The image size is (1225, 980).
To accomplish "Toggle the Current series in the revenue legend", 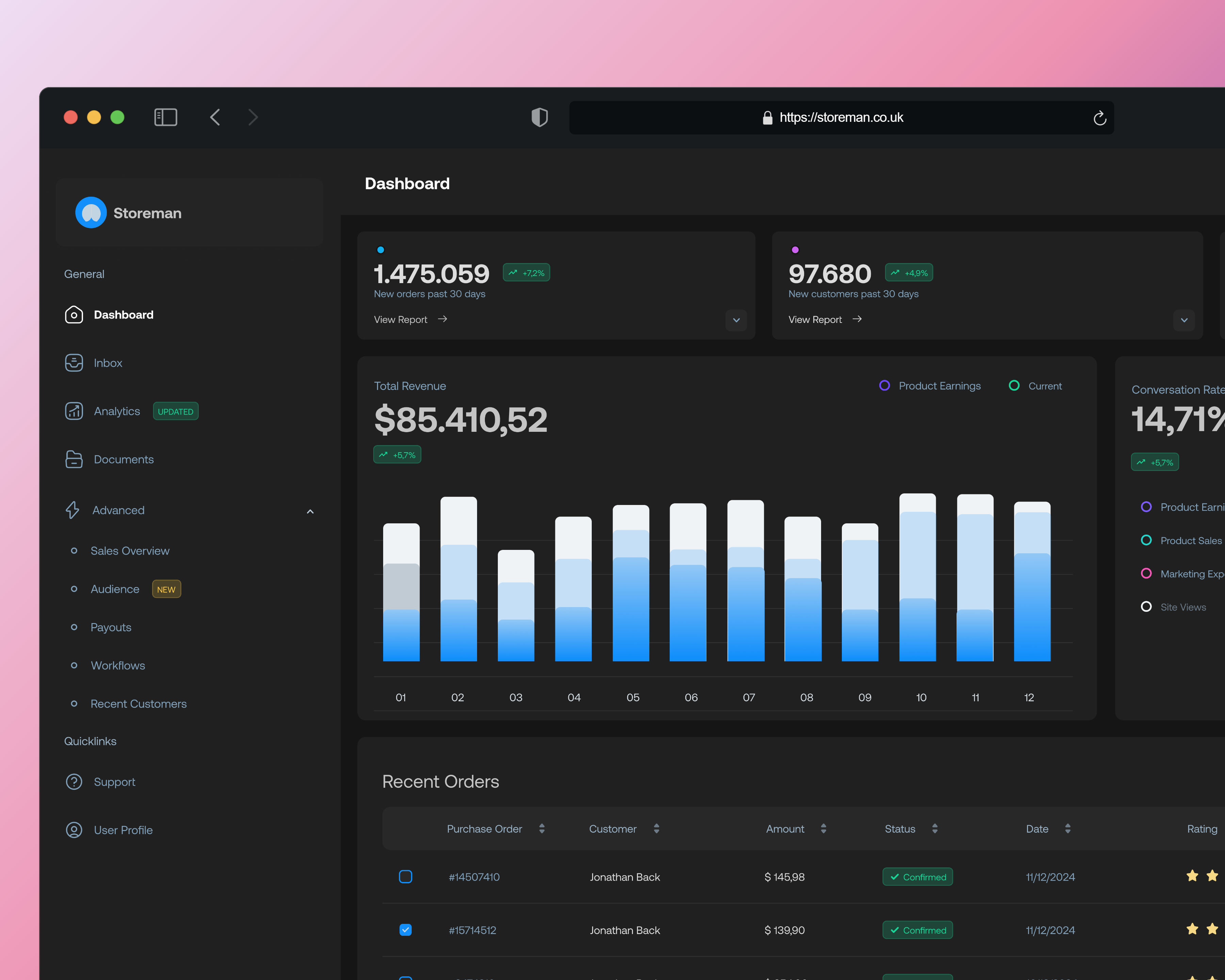I will click(1015, 386).
